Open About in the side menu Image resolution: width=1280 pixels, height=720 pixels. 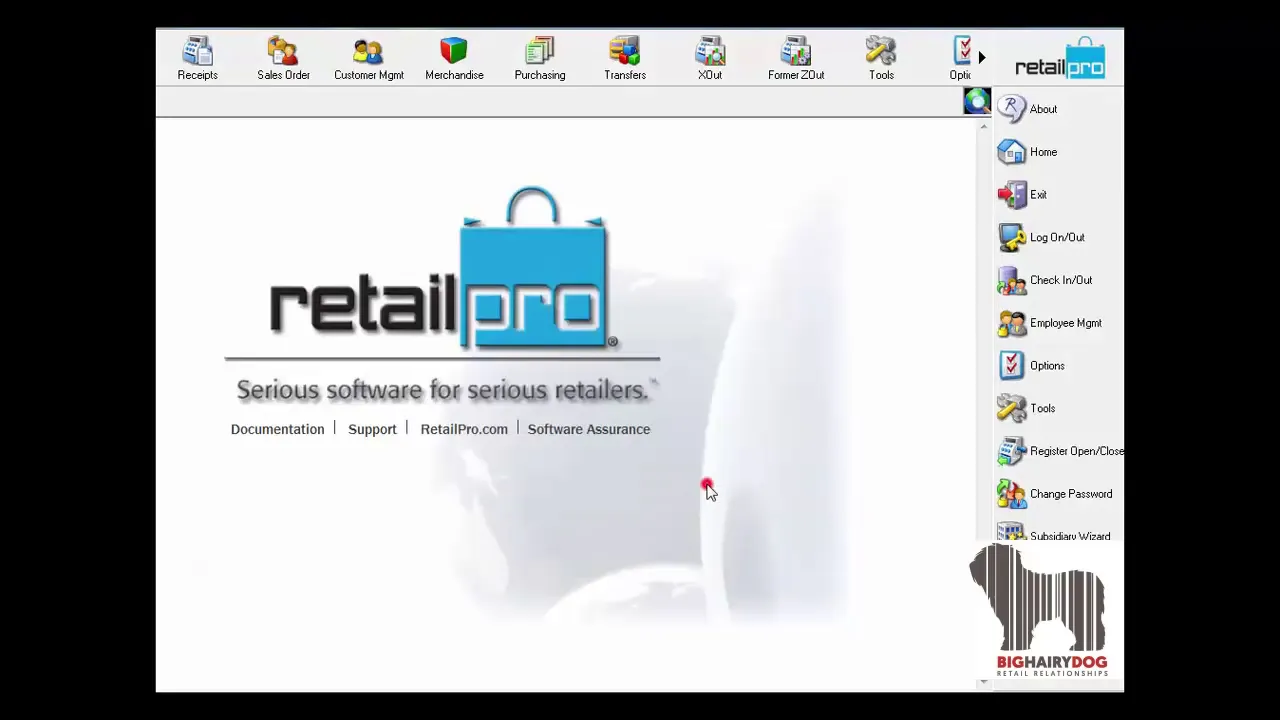[1027, 109]
